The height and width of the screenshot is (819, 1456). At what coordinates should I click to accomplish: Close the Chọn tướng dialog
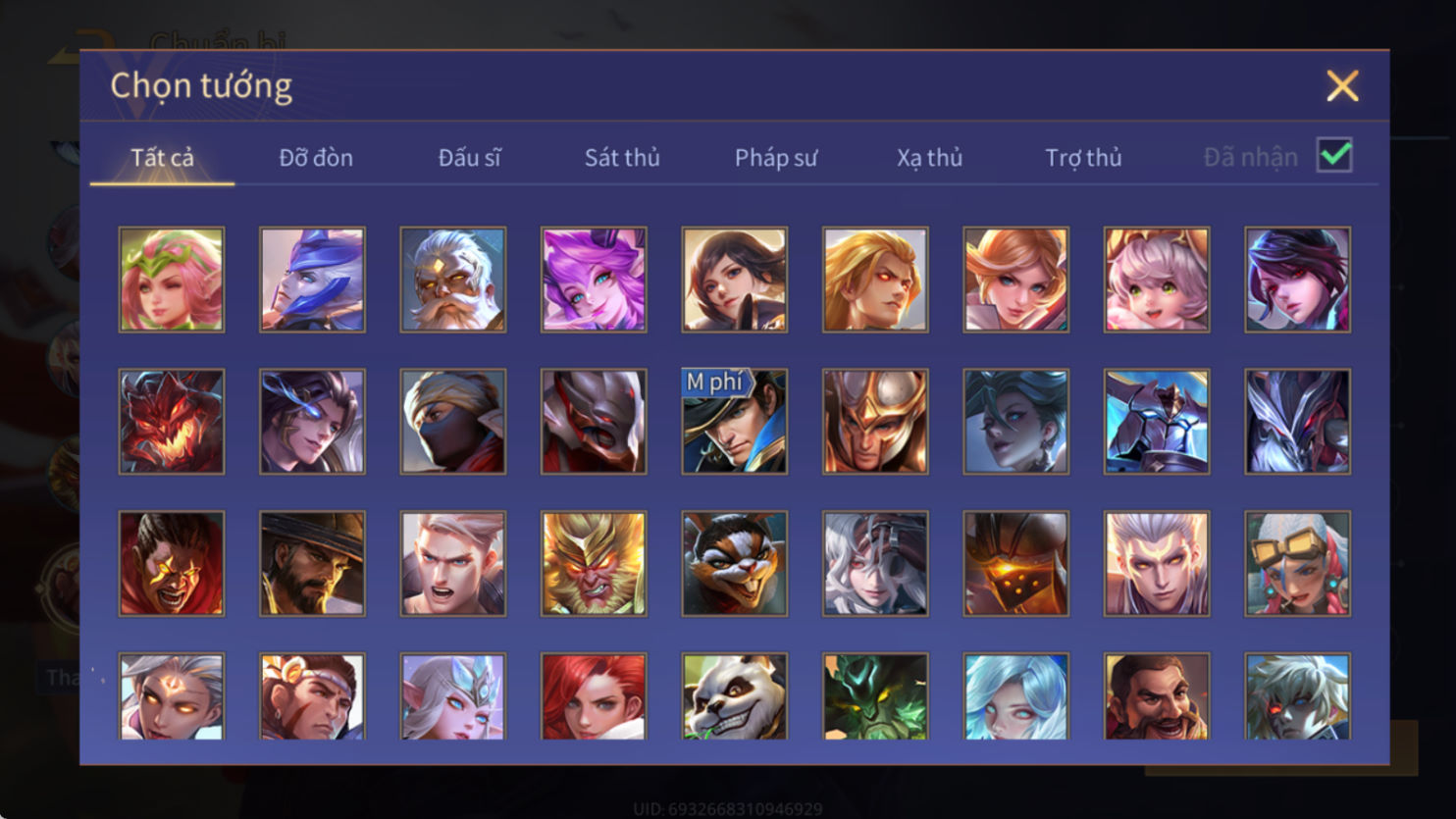(x=1342, y=86)
